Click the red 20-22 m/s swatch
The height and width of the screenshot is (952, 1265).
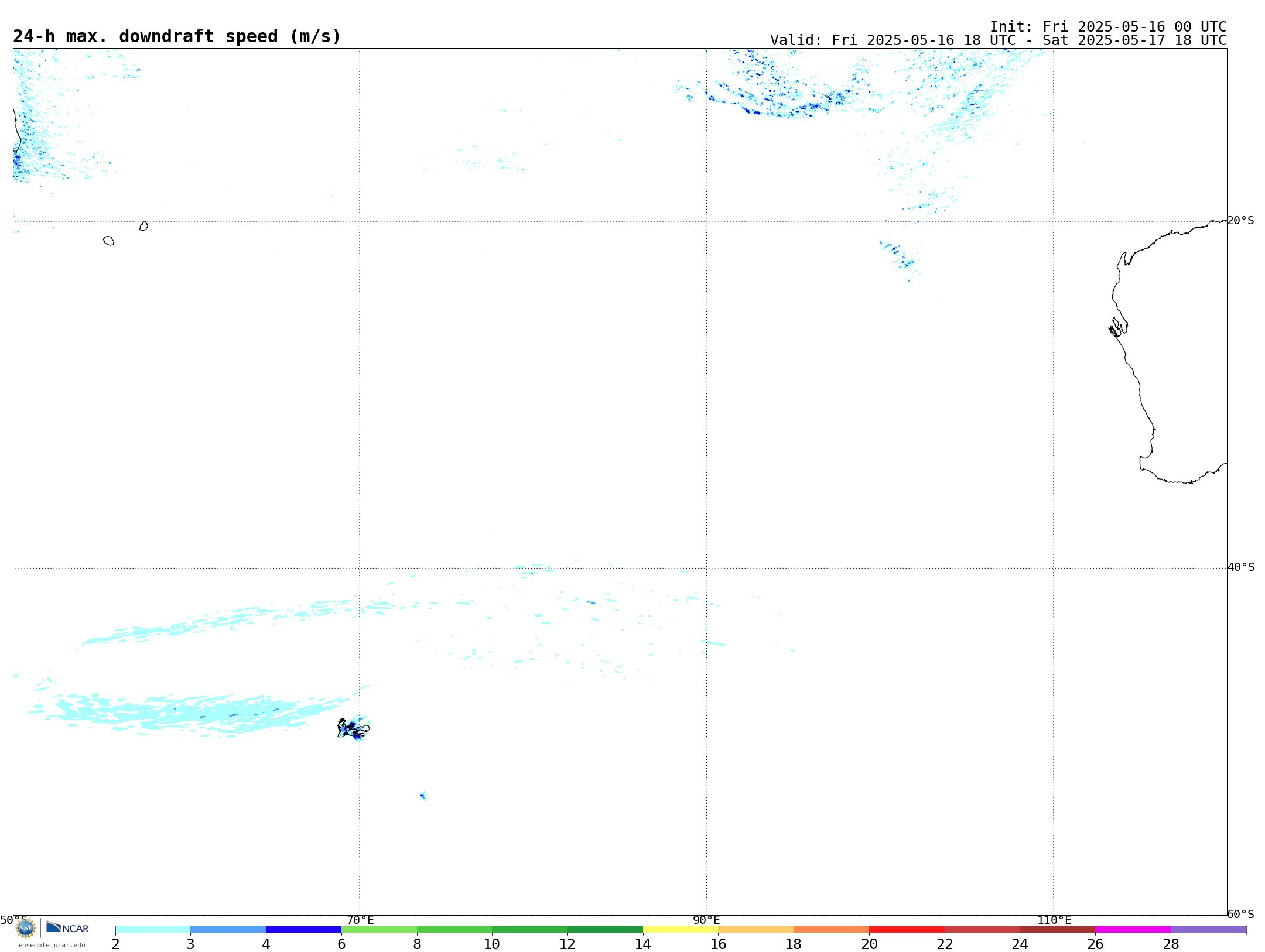coord(907,929)
